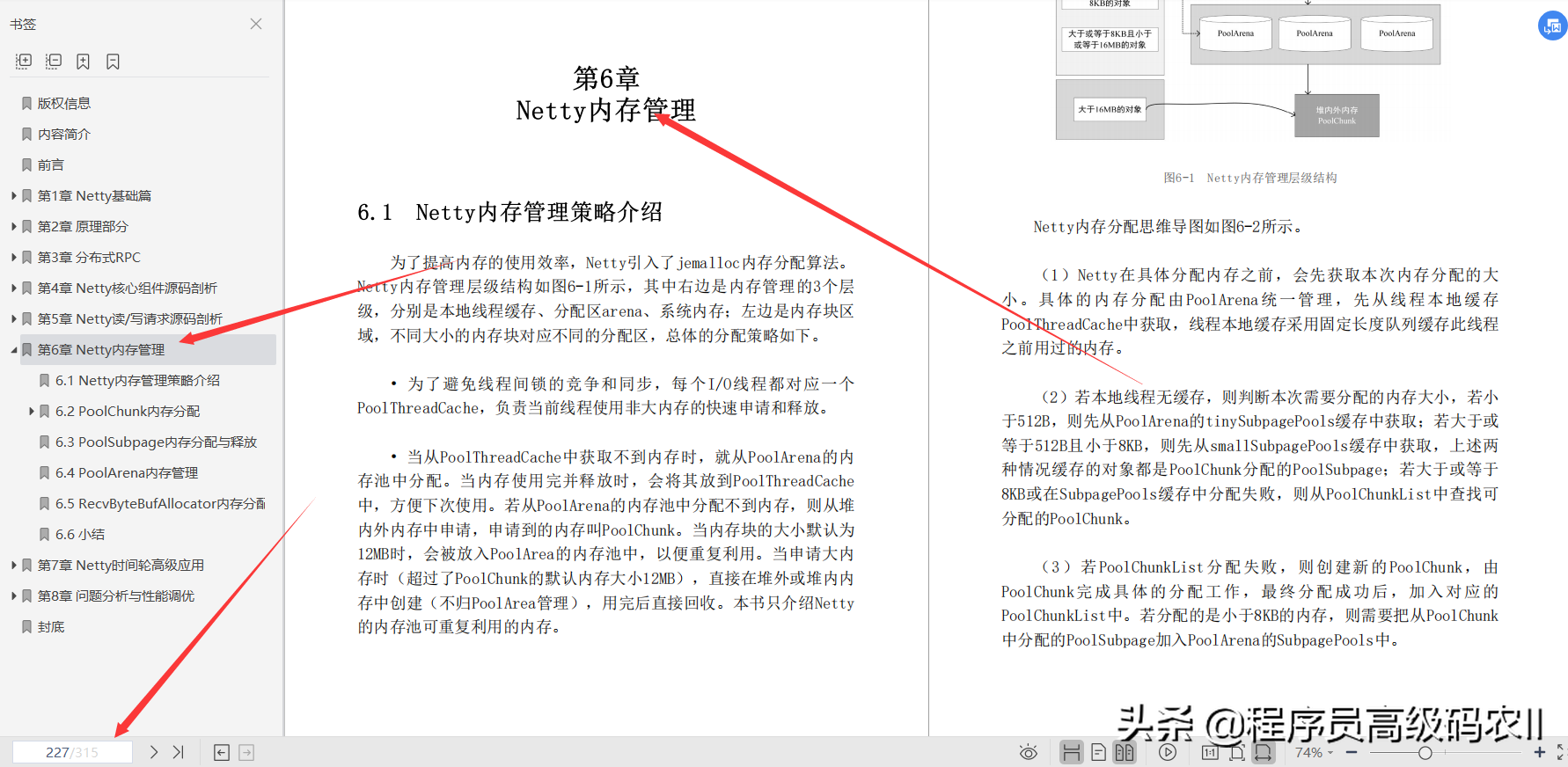Enable continuous scrolling mode
The image size is (1568, 767).
tap(1071, 752)
